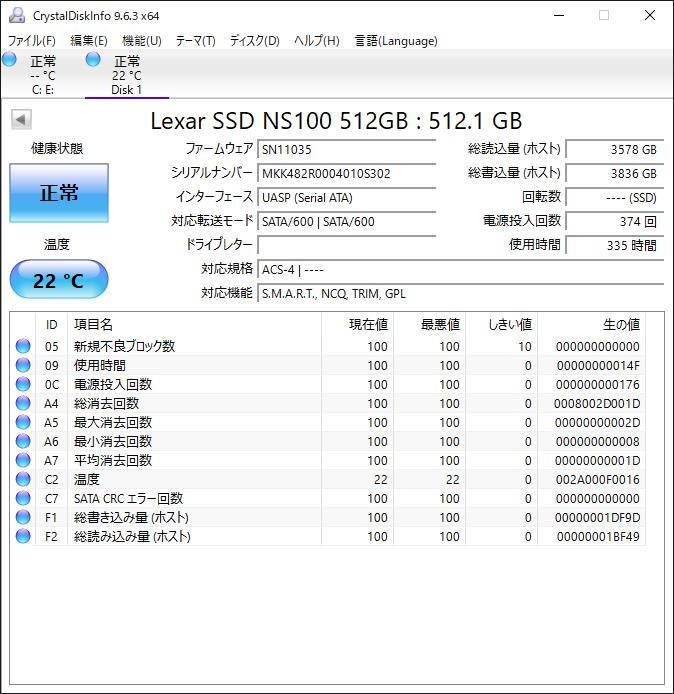This screenshot has width=674, height=694.
Task: Click status orb of attribute A4 row
Action: 23,403
